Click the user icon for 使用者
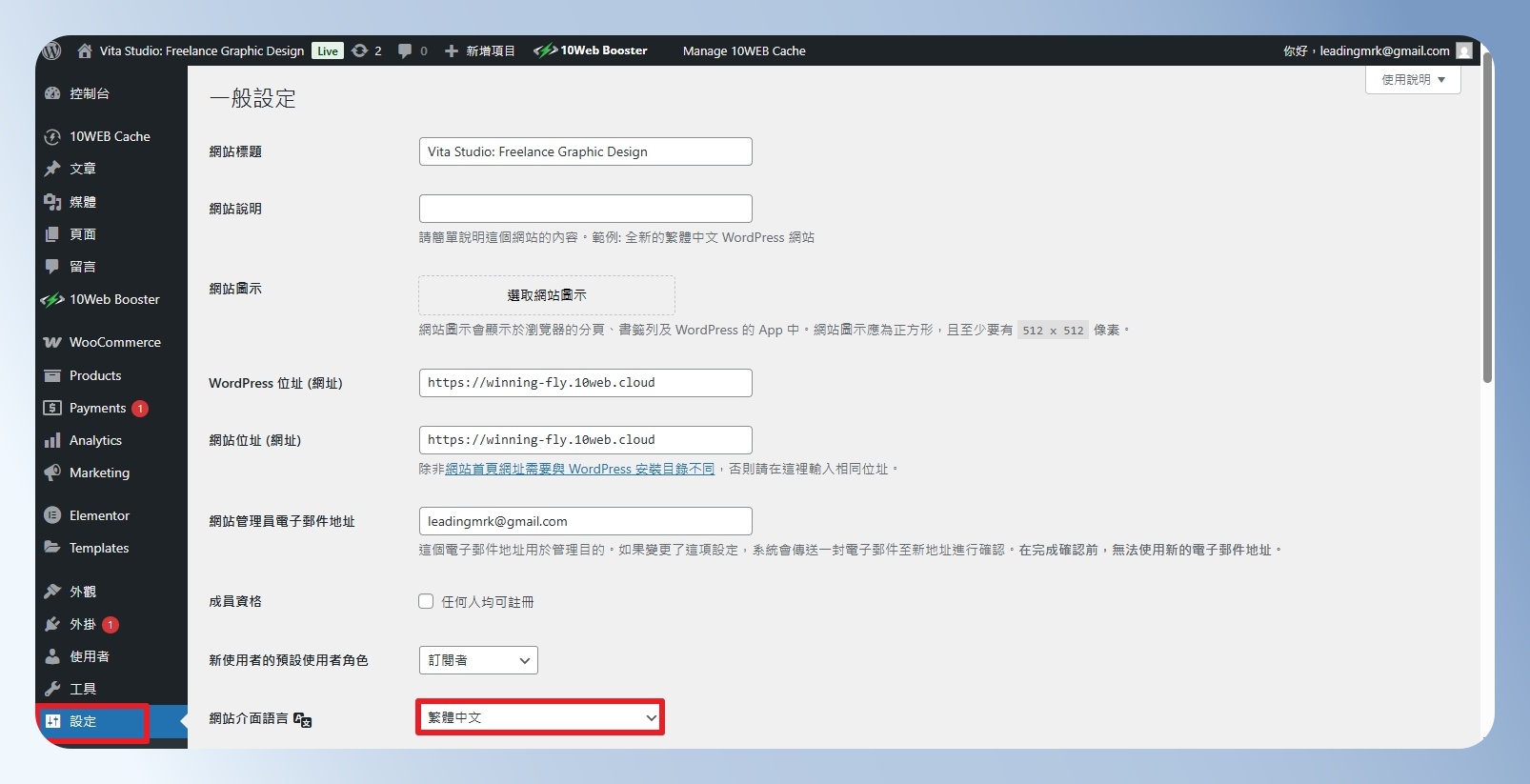 52,656
